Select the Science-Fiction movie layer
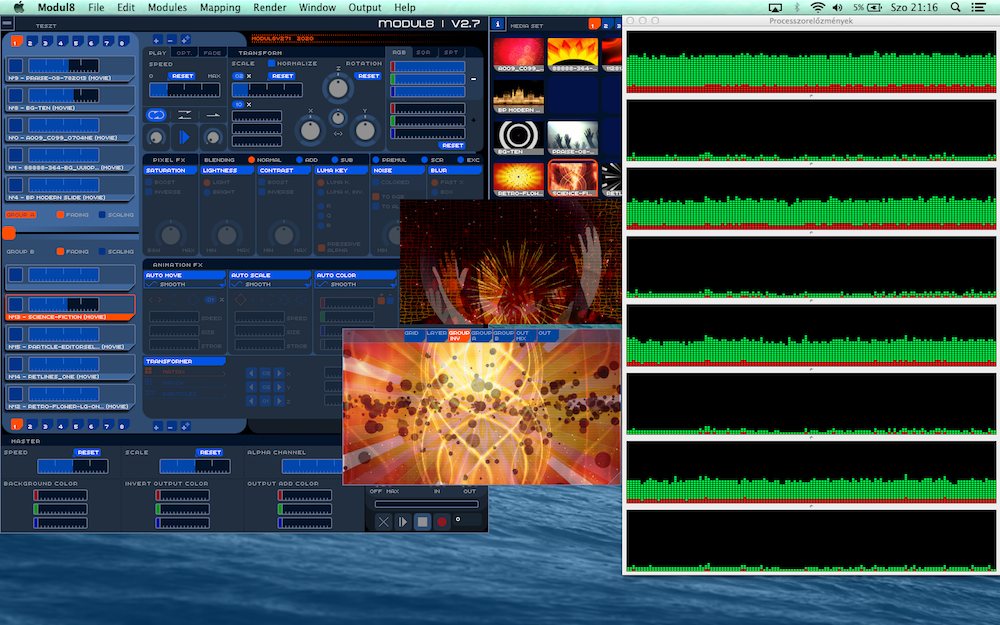The height and width of the screenshot is (625, 1000). pos(70,307)
